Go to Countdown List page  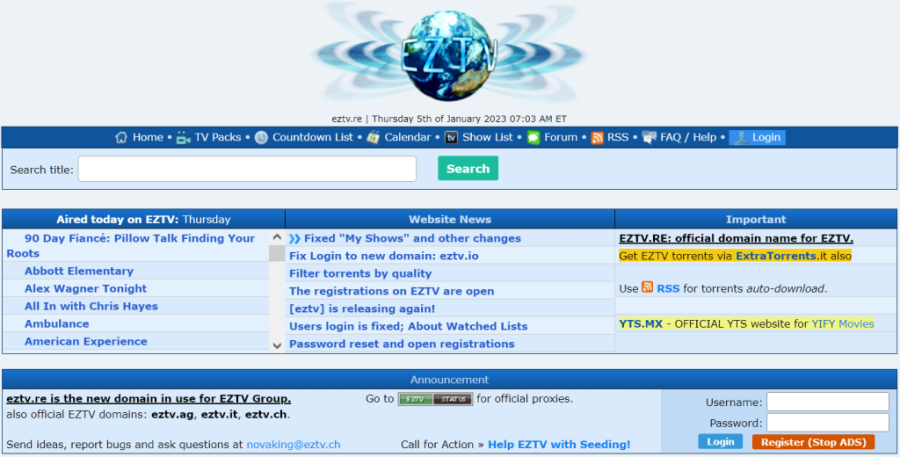[313, 137]
